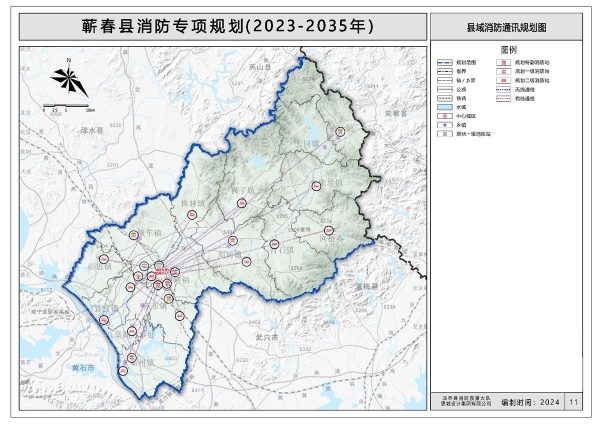Click the 黄石市 label on the map
This screenshot has height=425, width=600.
coord(82,368)
